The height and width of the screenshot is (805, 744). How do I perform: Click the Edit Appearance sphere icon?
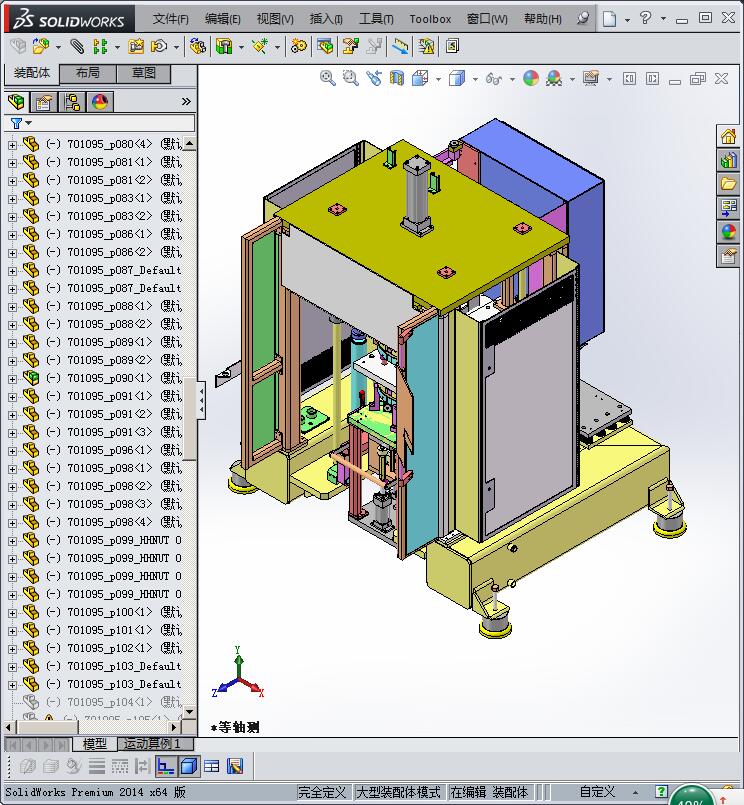point(531,79)
